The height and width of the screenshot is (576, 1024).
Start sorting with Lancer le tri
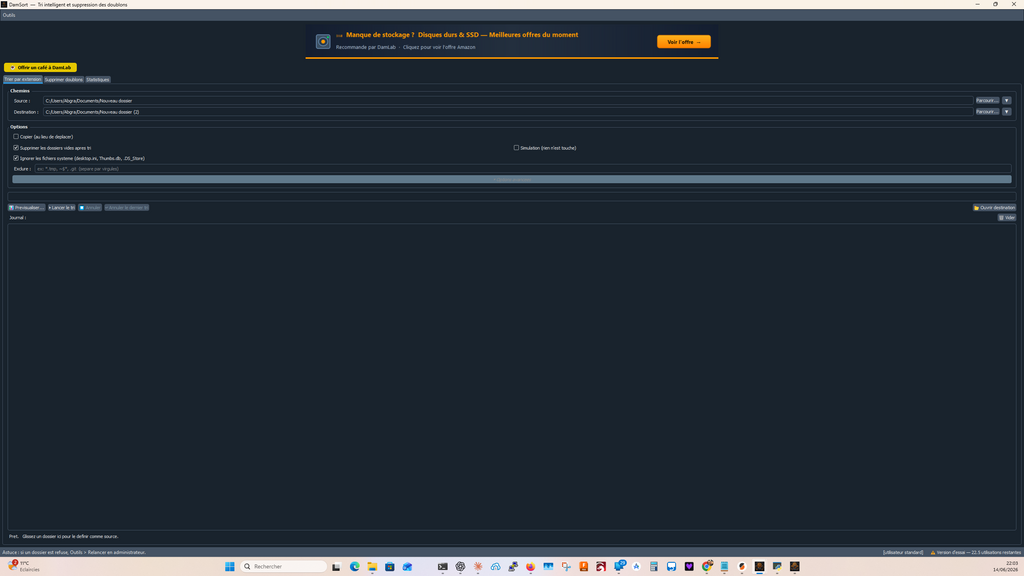click(x=61, y=208)
